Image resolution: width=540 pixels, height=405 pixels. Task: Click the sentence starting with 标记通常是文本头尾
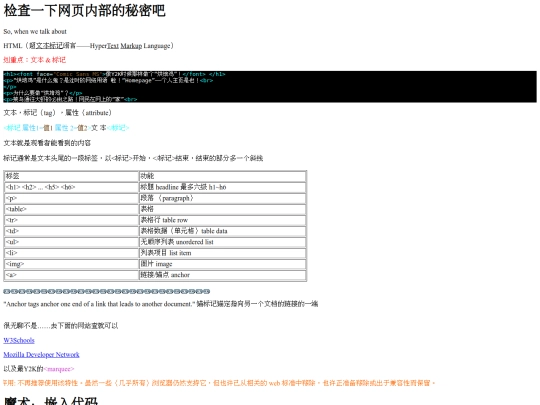click(133, 158)
